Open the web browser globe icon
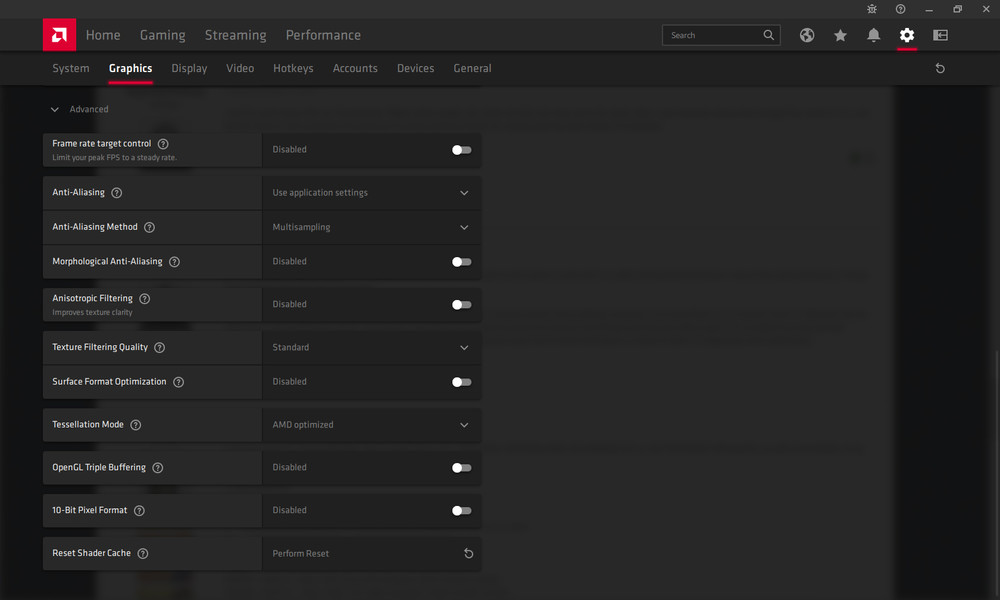1000x600 pixels. coord(807,35)
